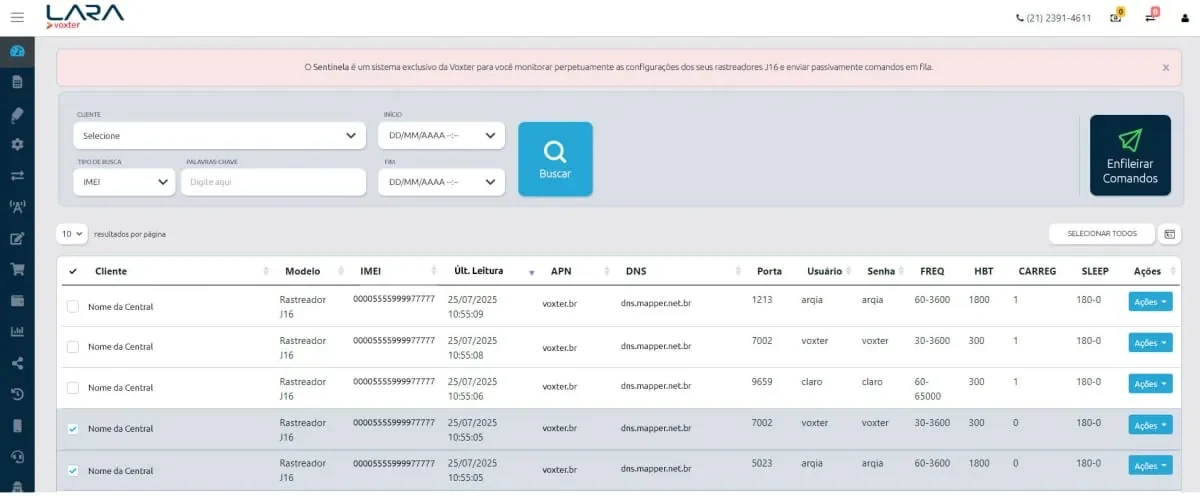Click the SLEEP column header
This screenshot has width=1200, height=496.
(x=1095, y=271)
